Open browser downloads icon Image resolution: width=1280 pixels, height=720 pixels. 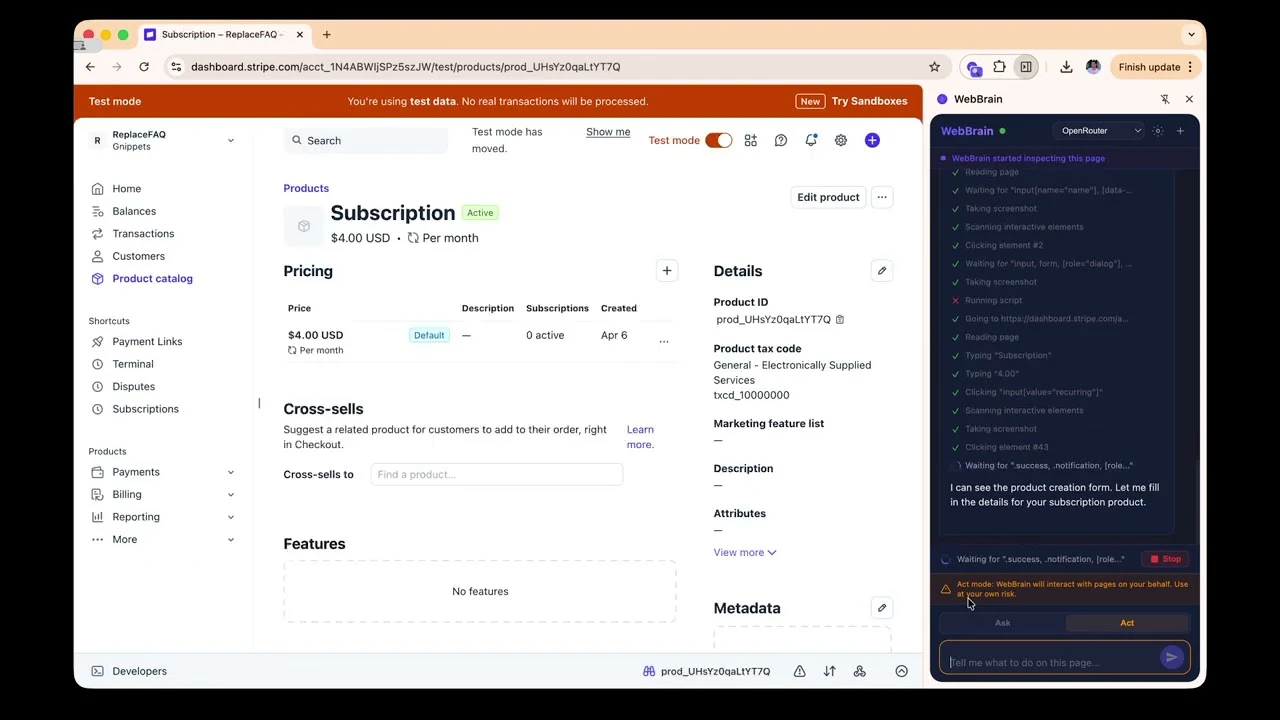pos(1066,67)
